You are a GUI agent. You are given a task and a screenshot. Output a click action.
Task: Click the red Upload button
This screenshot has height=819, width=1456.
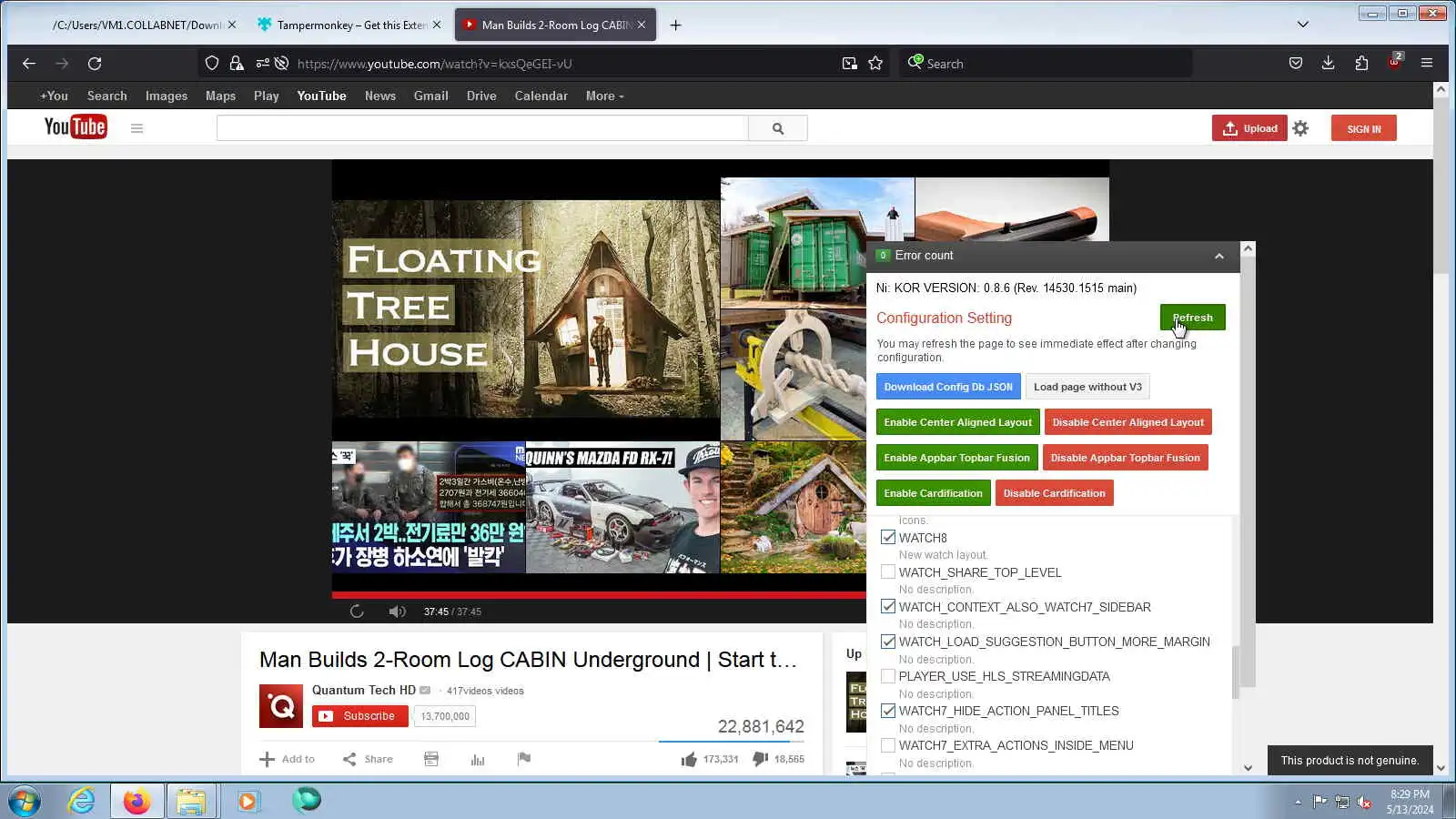click(1249, 128)
